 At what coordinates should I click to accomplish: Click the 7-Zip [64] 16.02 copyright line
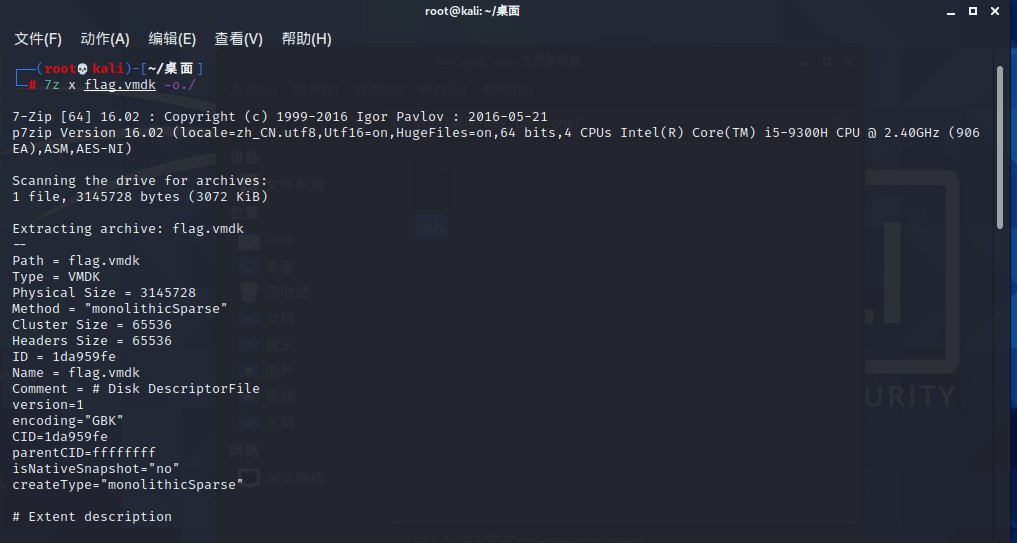pyautogui.click(x=280, y=117)
